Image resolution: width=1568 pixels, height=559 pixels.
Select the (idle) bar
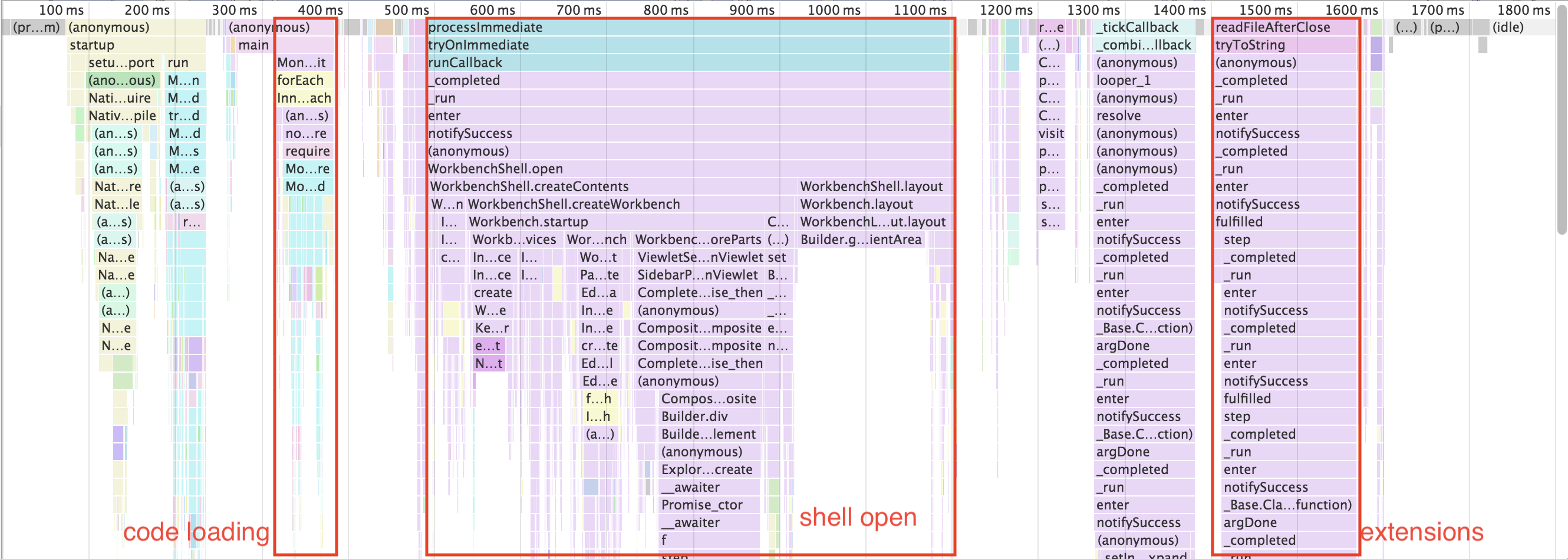click(1522, 27)
